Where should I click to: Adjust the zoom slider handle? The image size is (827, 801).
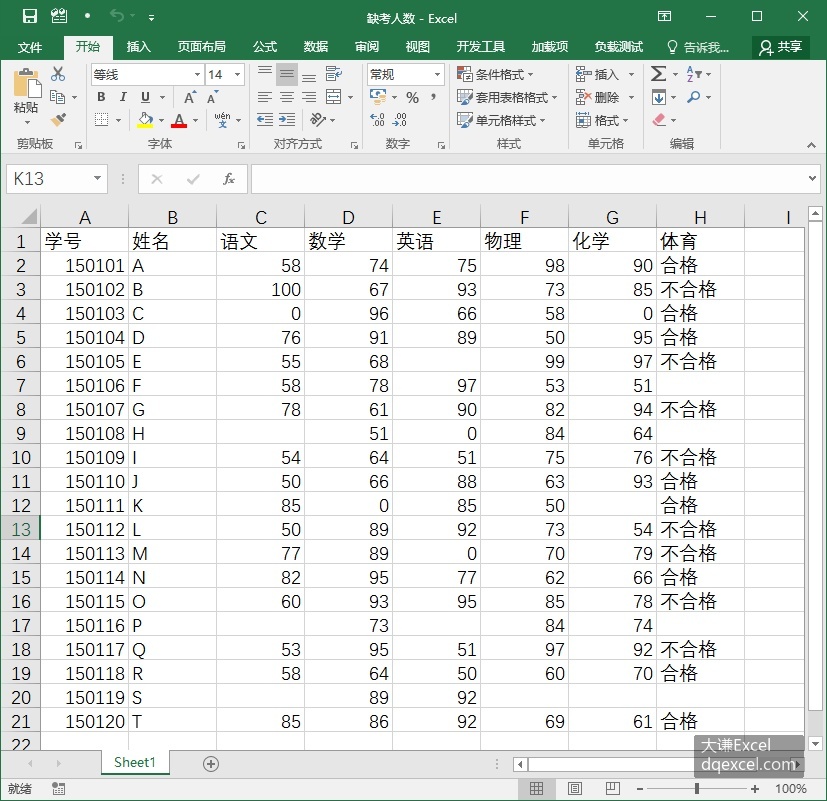[x=697, y=789]
